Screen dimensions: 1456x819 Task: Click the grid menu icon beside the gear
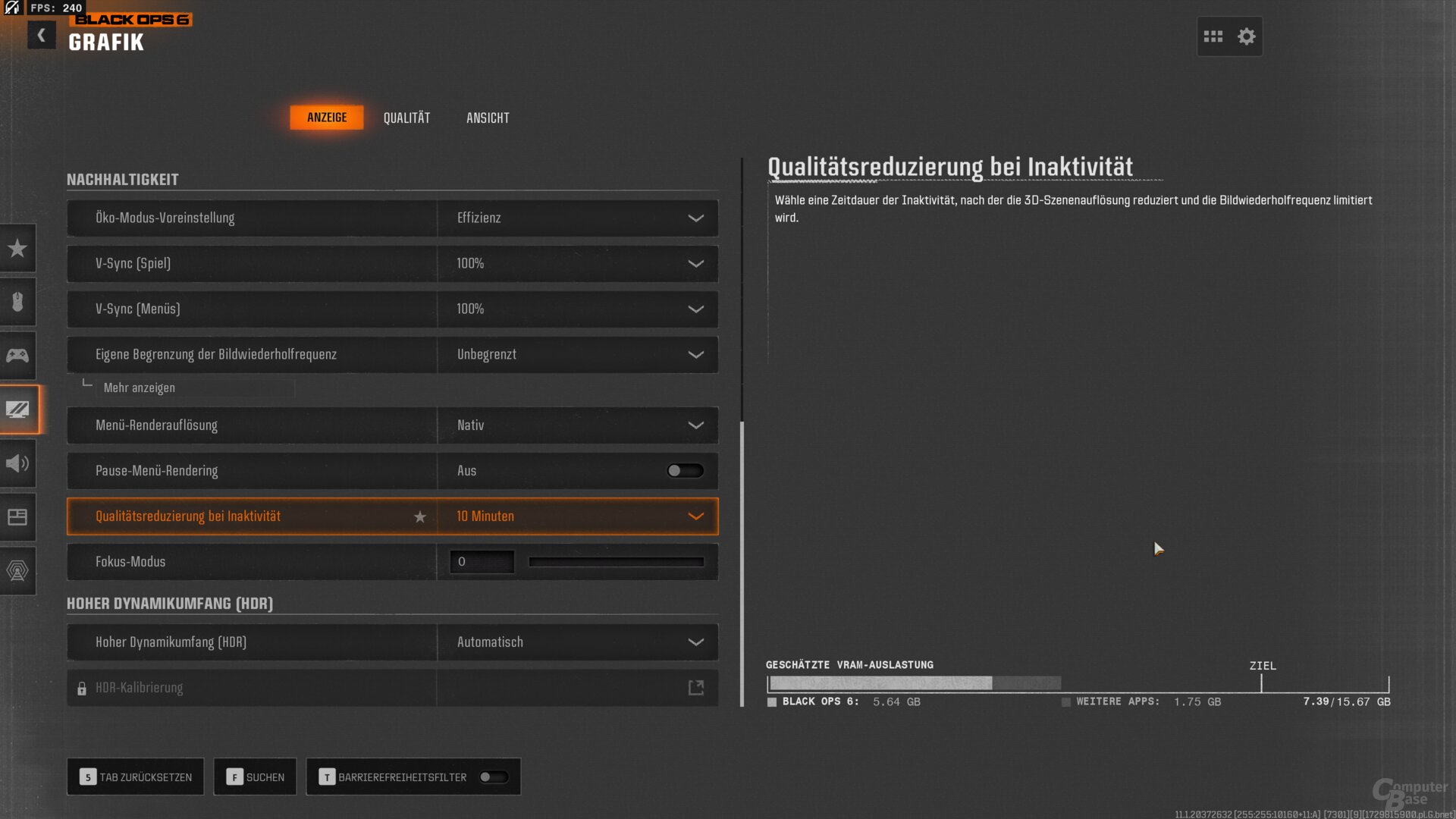[1213, 36]
